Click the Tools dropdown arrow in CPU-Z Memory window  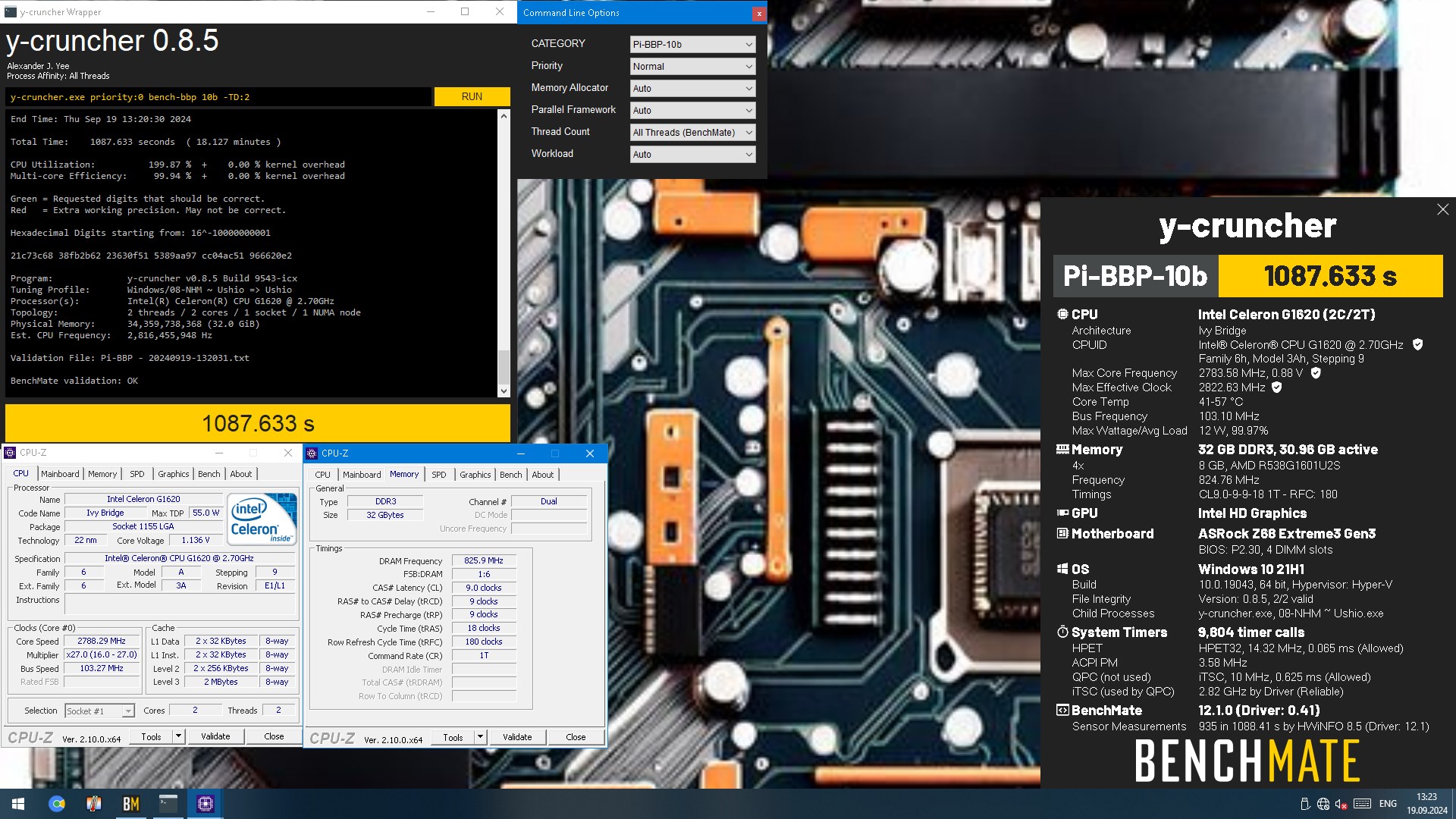[480, 737]
